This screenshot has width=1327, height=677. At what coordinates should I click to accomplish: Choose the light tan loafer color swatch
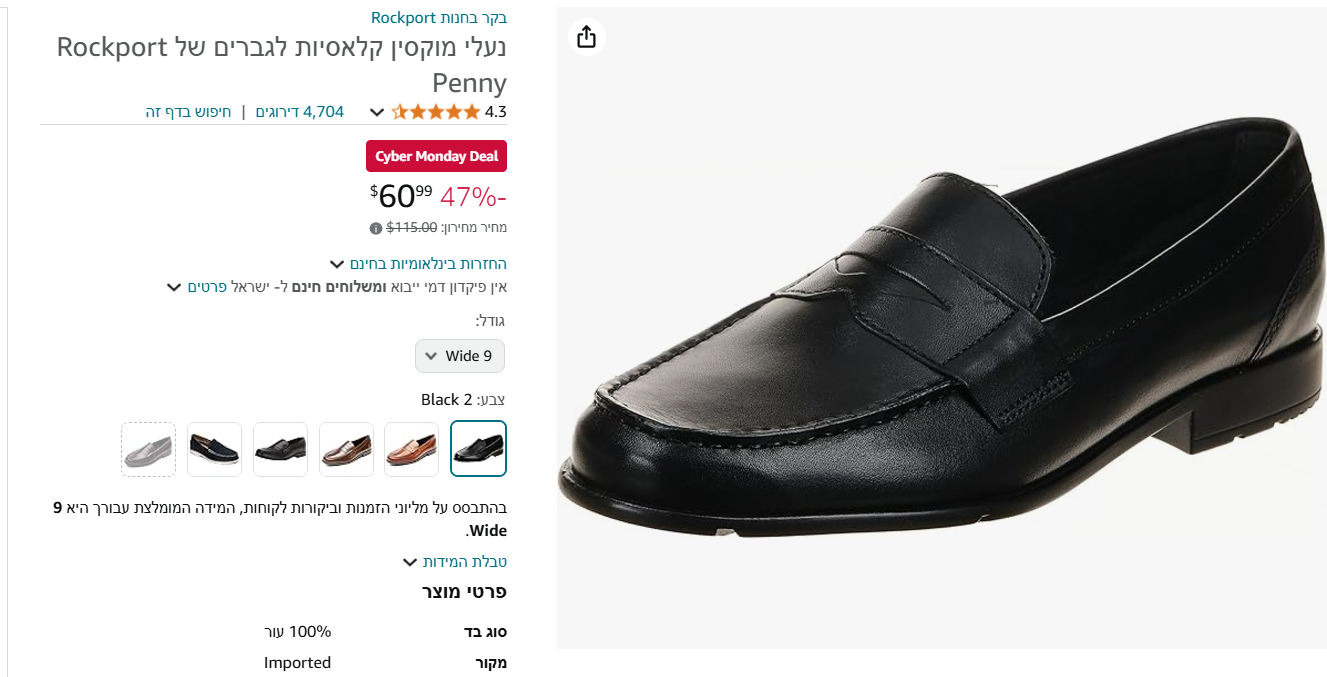[412, 449]
